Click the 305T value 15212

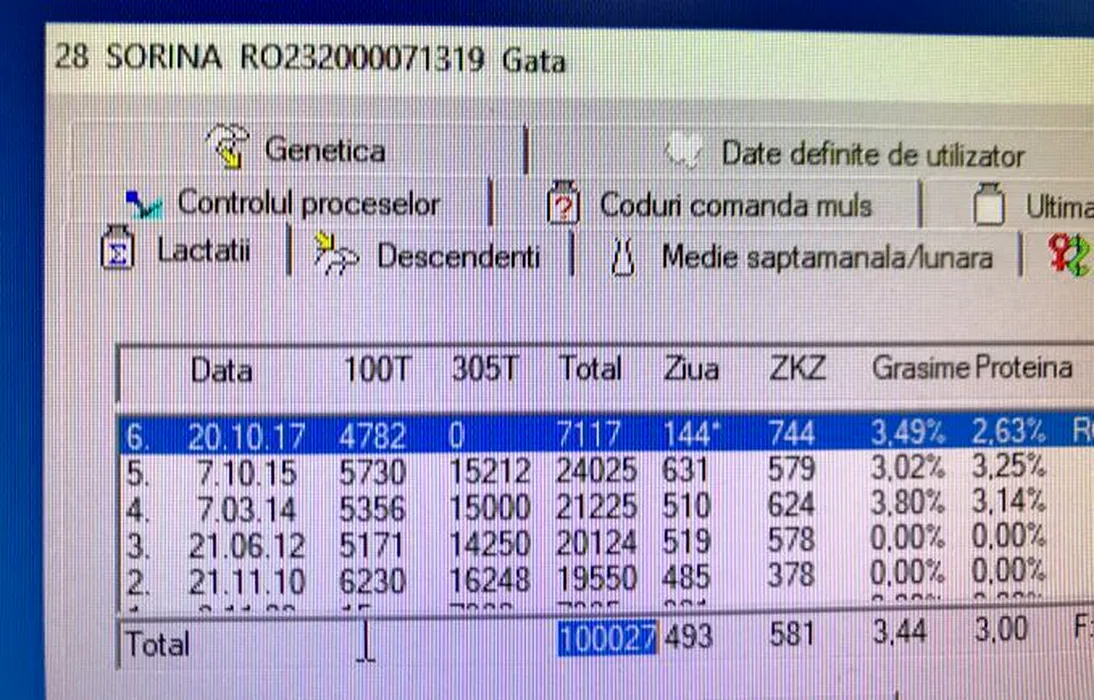pos(490,472)
